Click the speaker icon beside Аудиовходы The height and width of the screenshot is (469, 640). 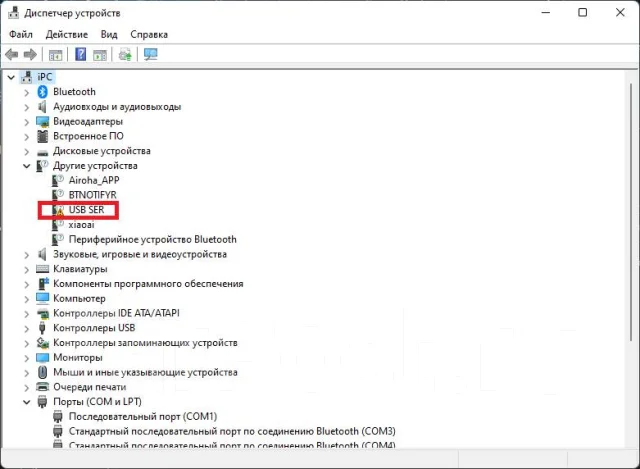pos(42,107)
